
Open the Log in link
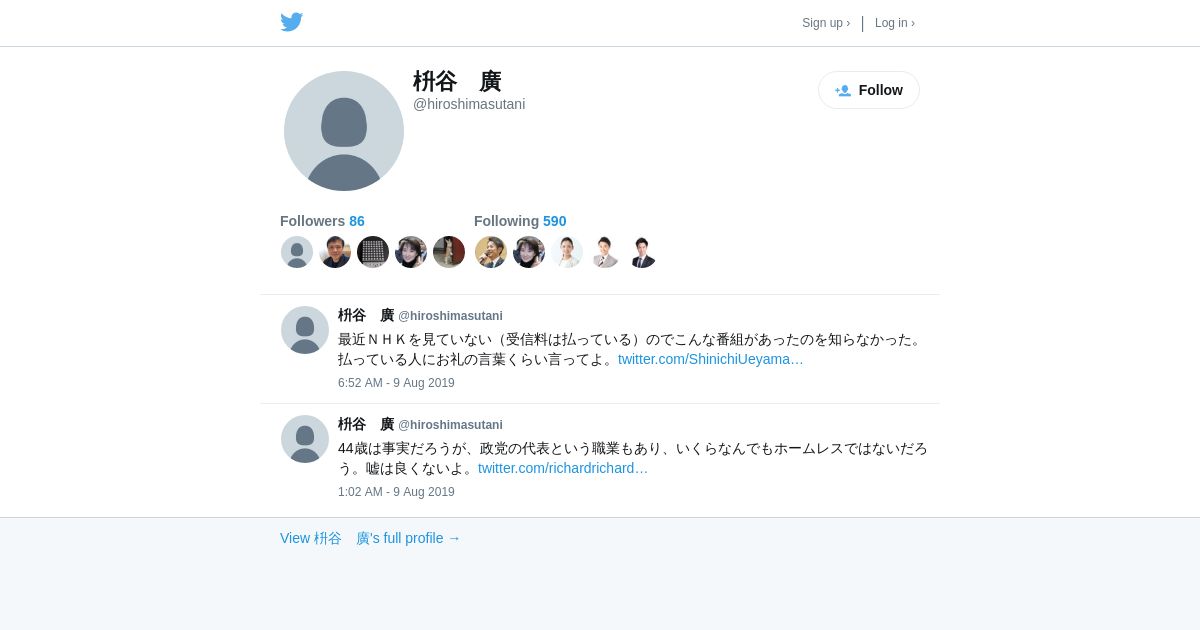coord(895,23)
